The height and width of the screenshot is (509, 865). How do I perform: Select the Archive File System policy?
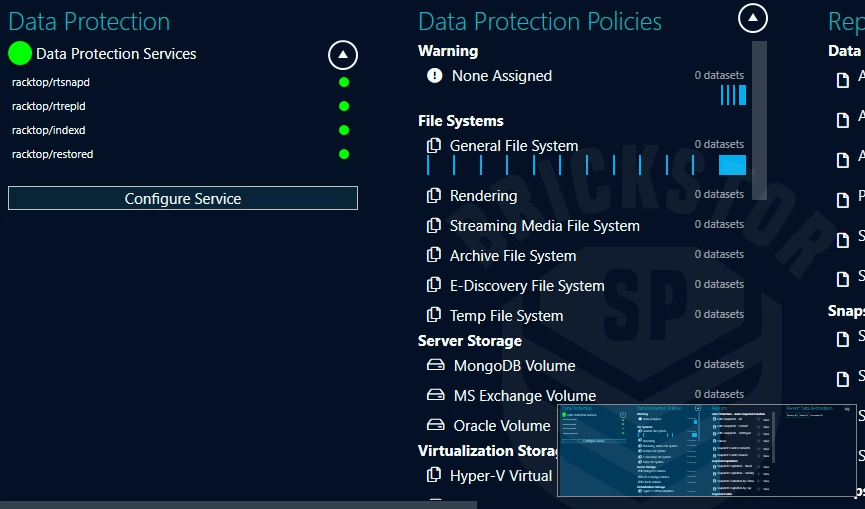[512, 256]
